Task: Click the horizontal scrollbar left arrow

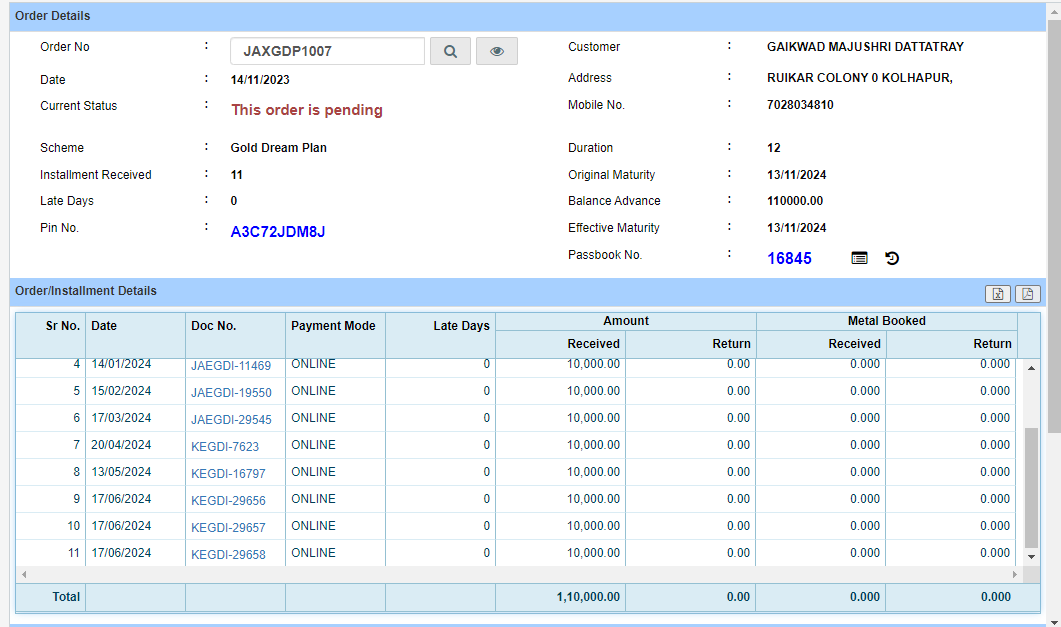Action: pyautogui.click(x=24, y=574)
